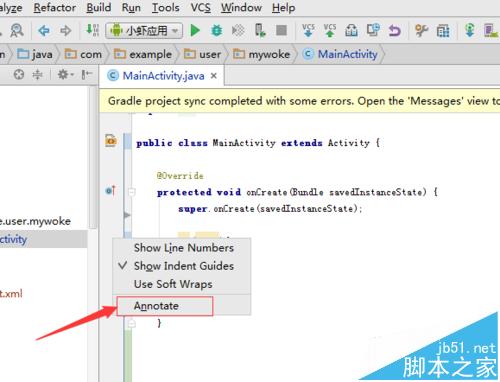Click the fold end marker near closing brace
Viewport: 500px width, 382px height.
click(x=132, y=323)
